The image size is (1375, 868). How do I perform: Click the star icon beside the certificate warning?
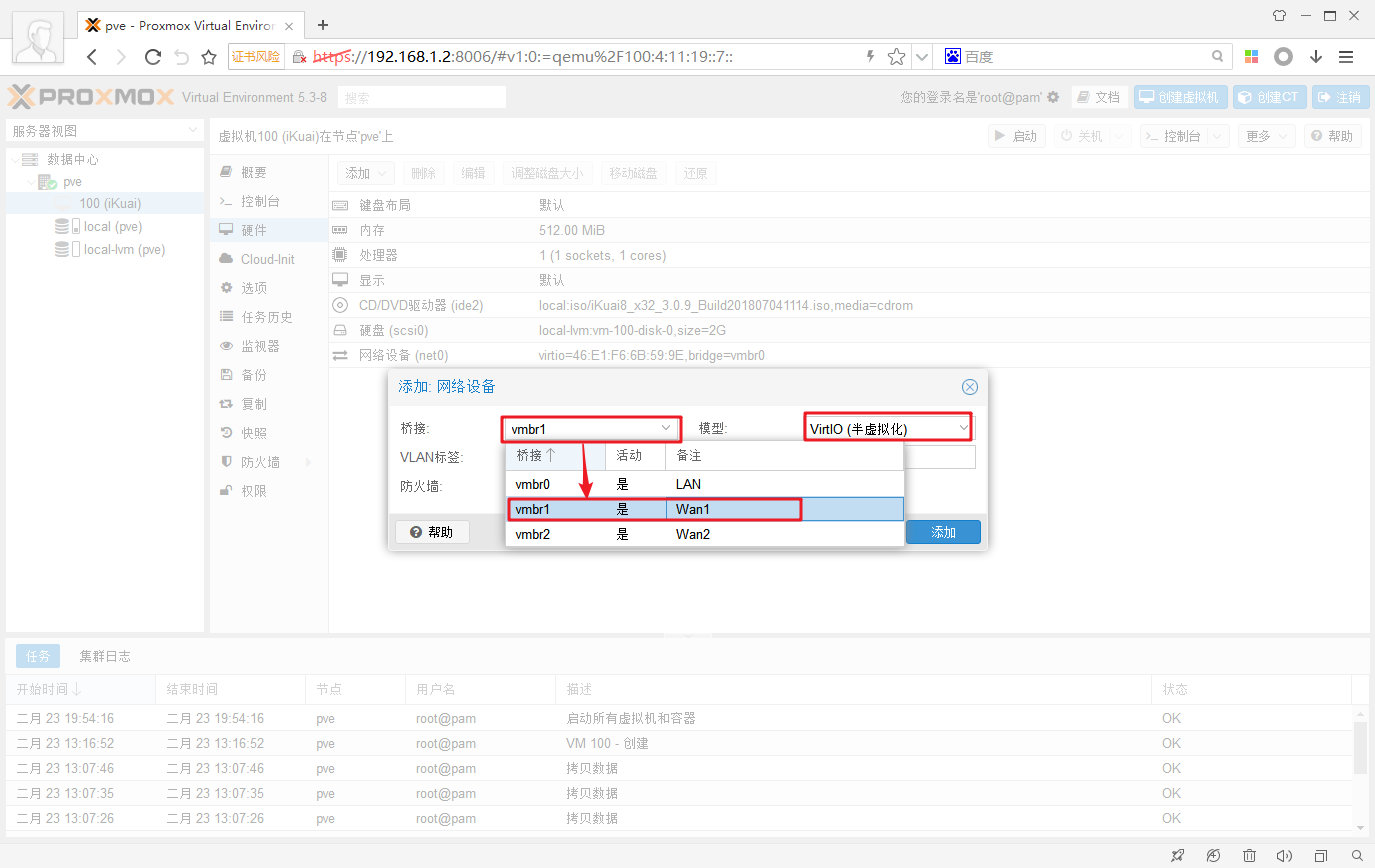[x=209, y=57]
